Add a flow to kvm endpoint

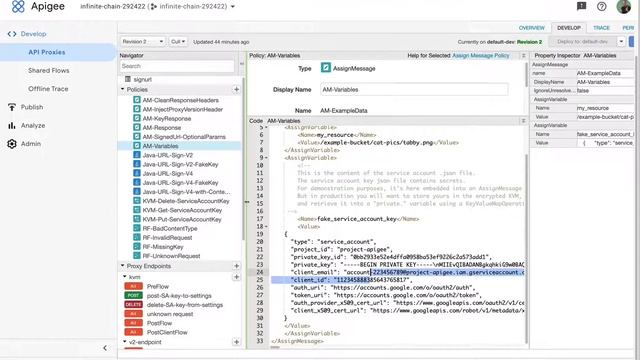236,277
